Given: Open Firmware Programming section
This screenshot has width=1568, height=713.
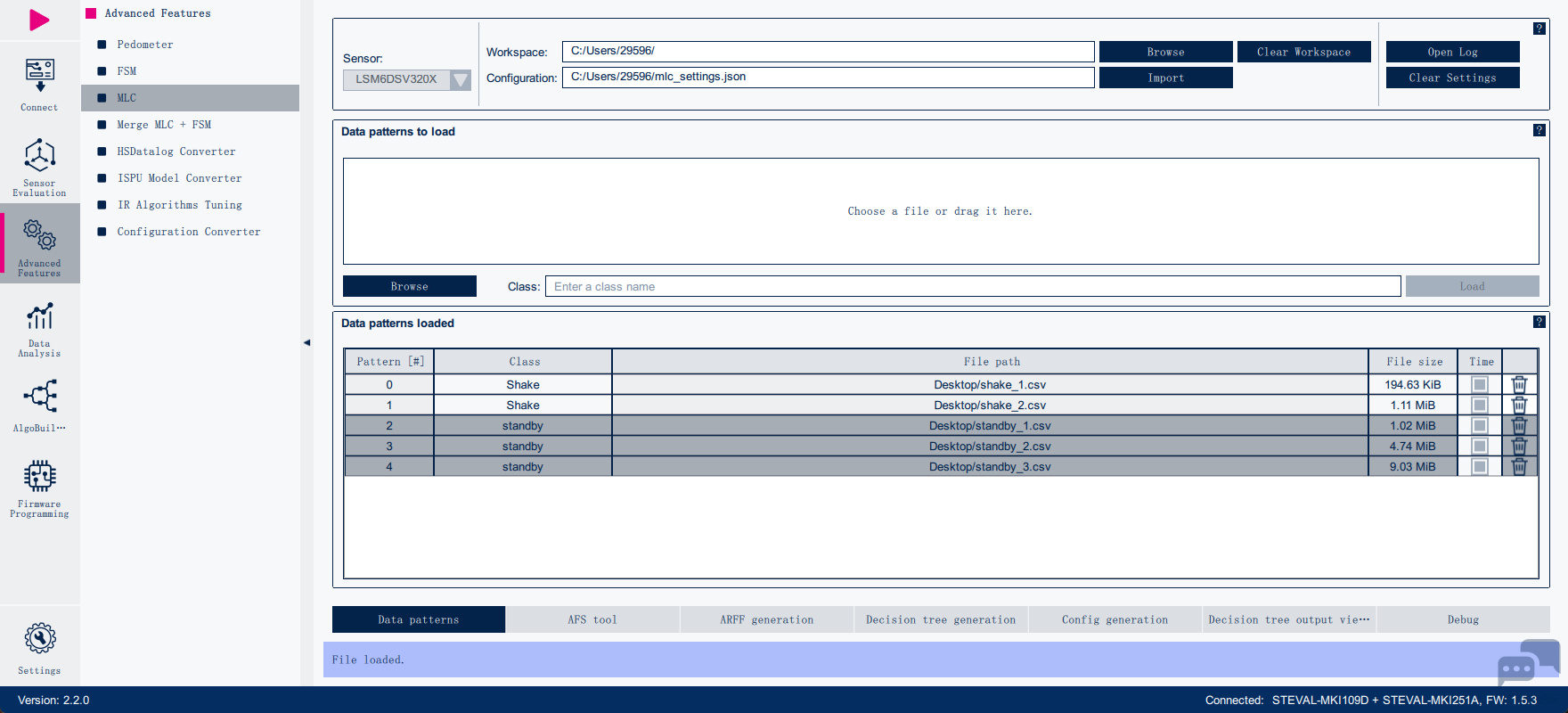Looking at the screenshot, I should click(x=39, y=488).
